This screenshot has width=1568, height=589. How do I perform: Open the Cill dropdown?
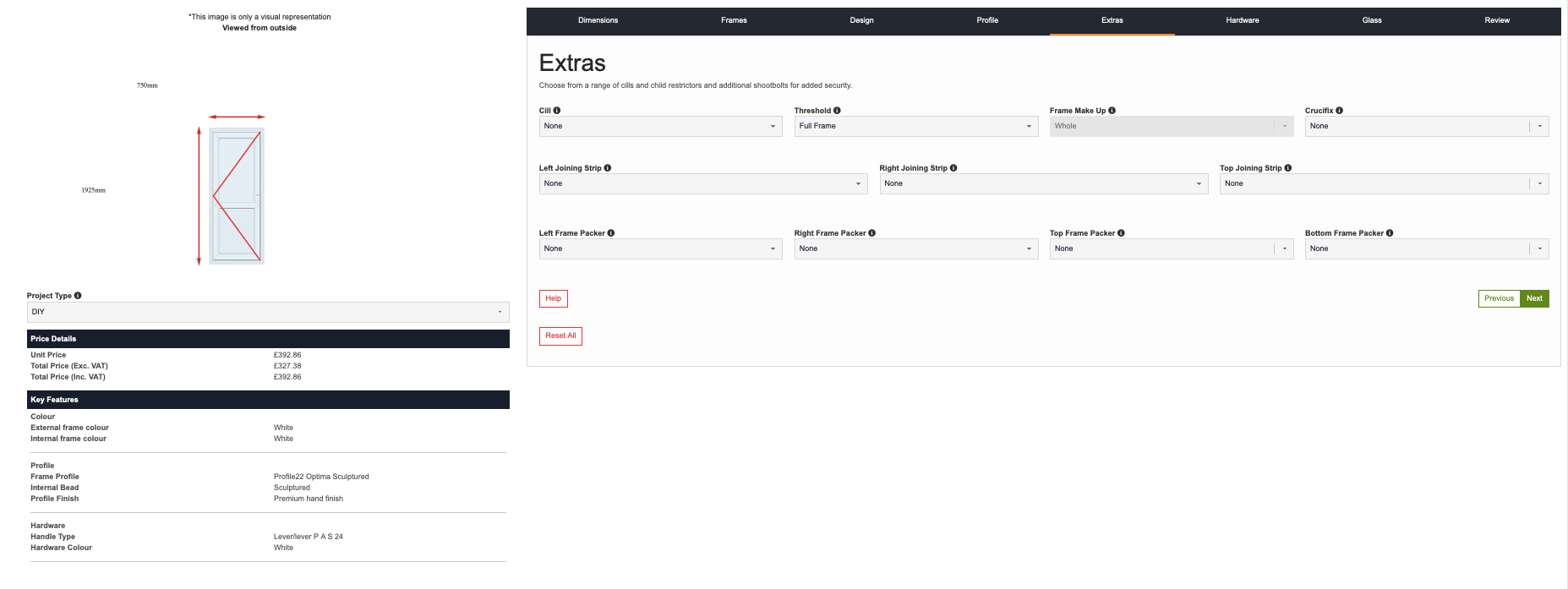[x=660, y=126]
